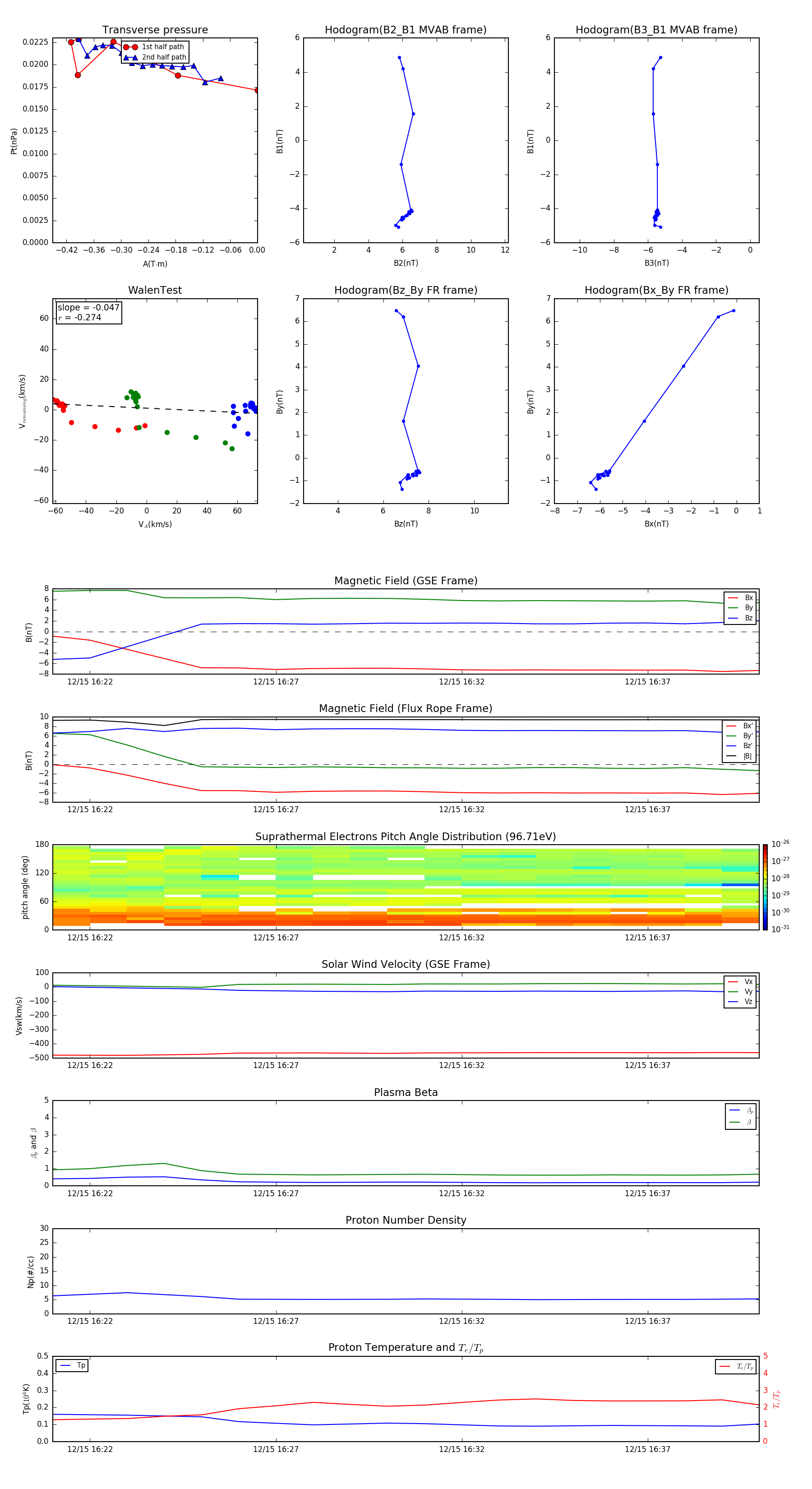
Task: Click the "Bz(nT)" x-axis label
Action: click(x=406, y=524)
